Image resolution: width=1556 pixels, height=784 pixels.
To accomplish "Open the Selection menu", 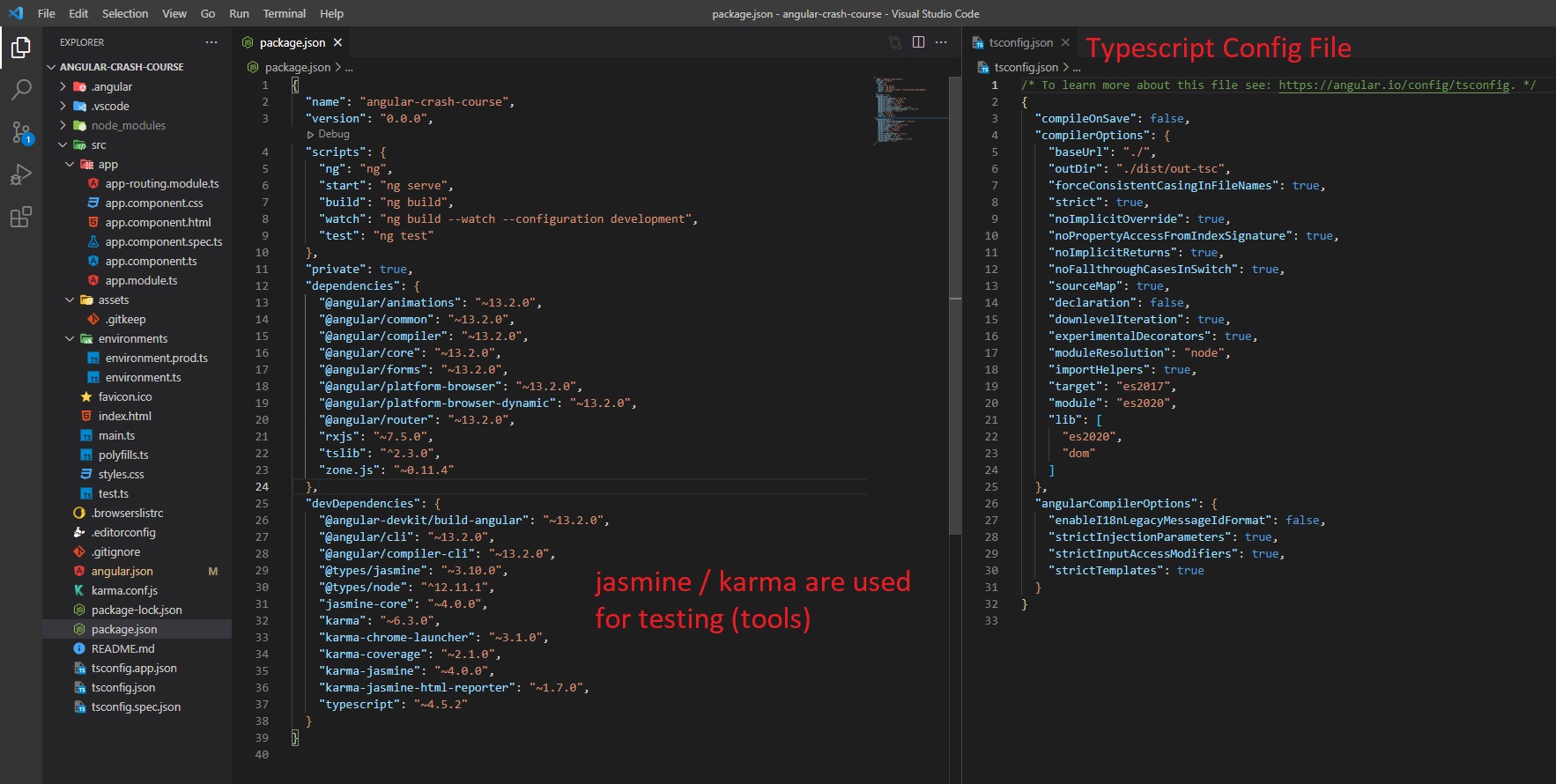I will pyautogui.click(x=125, y=13).
